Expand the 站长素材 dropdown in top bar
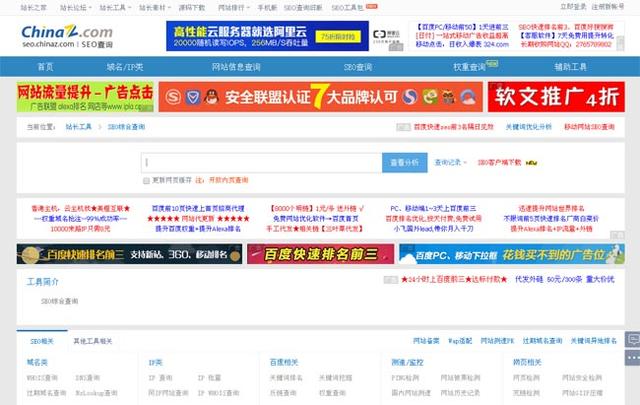This screenshot has width=640, height=405. pos(155,8)
